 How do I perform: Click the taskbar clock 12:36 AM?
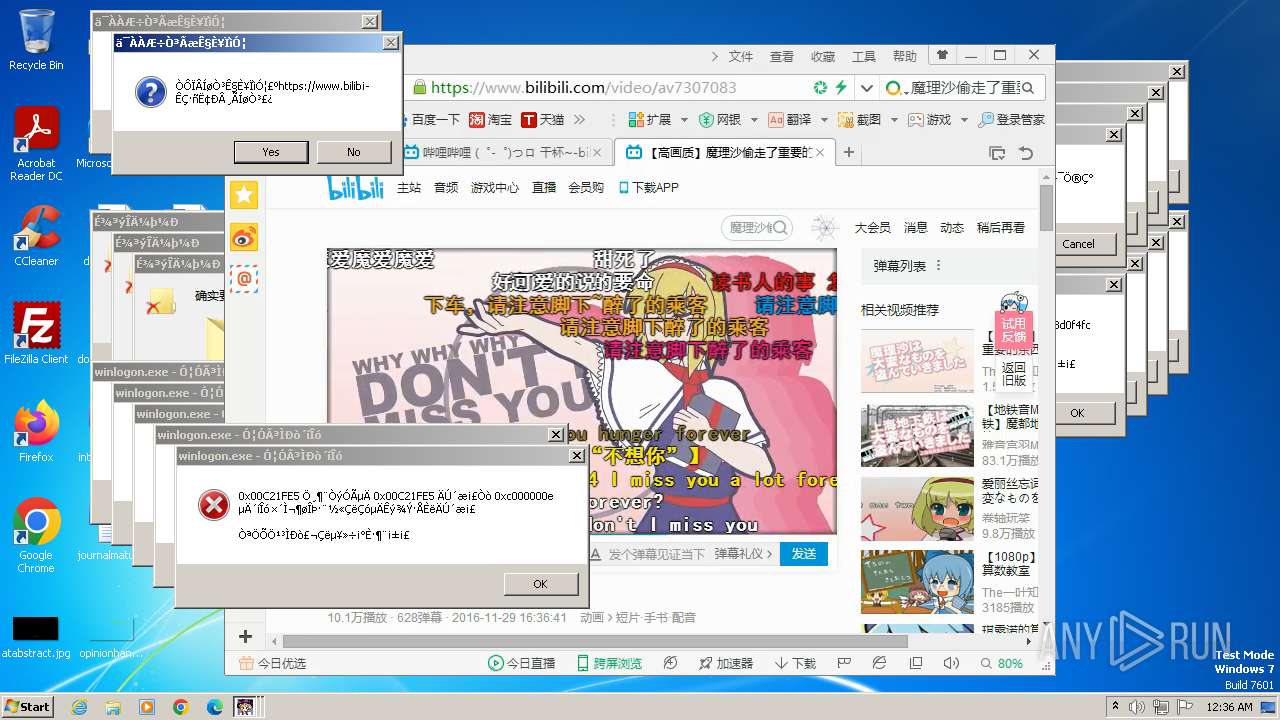(1229, 707)
